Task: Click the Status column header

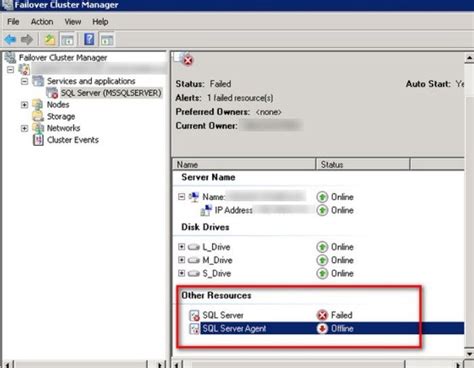Action: (363, 164)
